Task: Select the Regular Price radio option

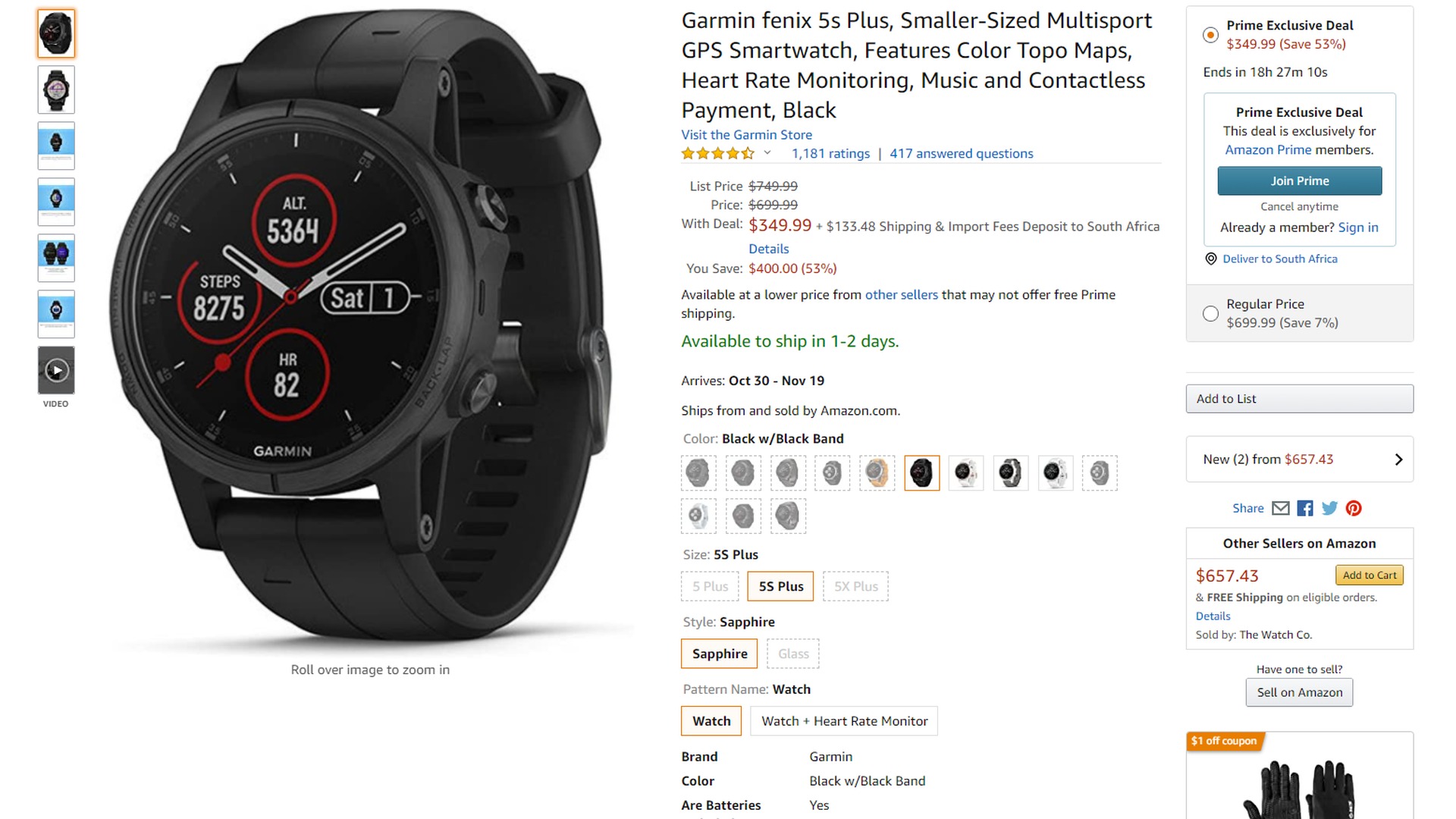Action: tap(1211, 313)
